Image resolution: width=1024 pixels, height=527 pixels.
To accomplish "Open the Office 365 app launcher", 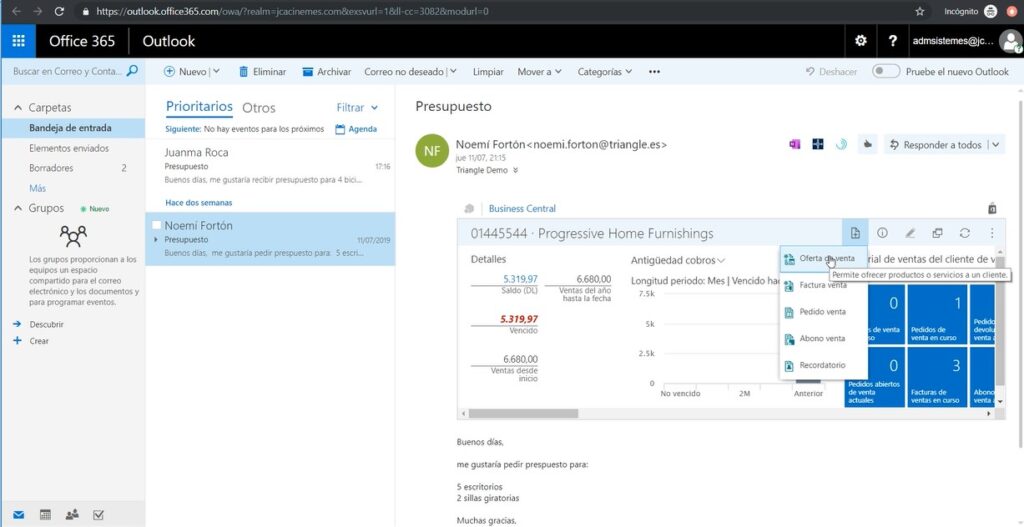I will click(18, 41).
